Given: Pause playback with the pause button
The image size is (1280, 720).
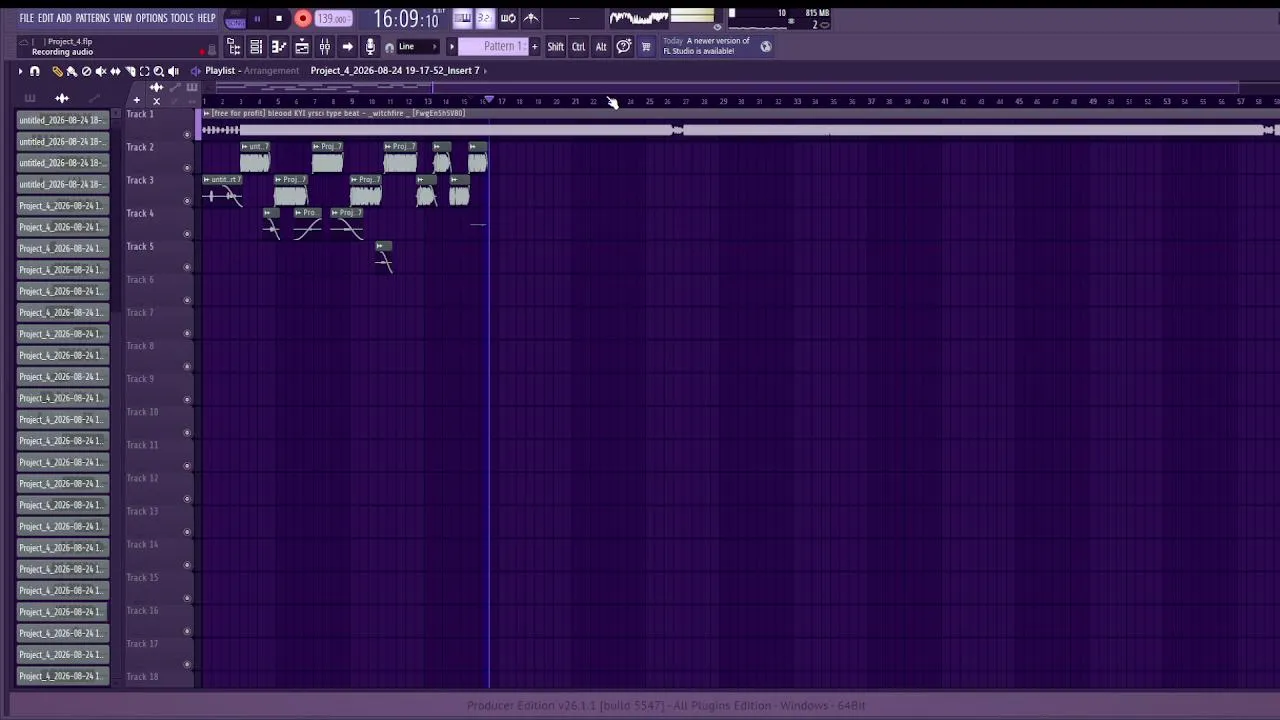Looking at the screenshot, I should point(257,19).
